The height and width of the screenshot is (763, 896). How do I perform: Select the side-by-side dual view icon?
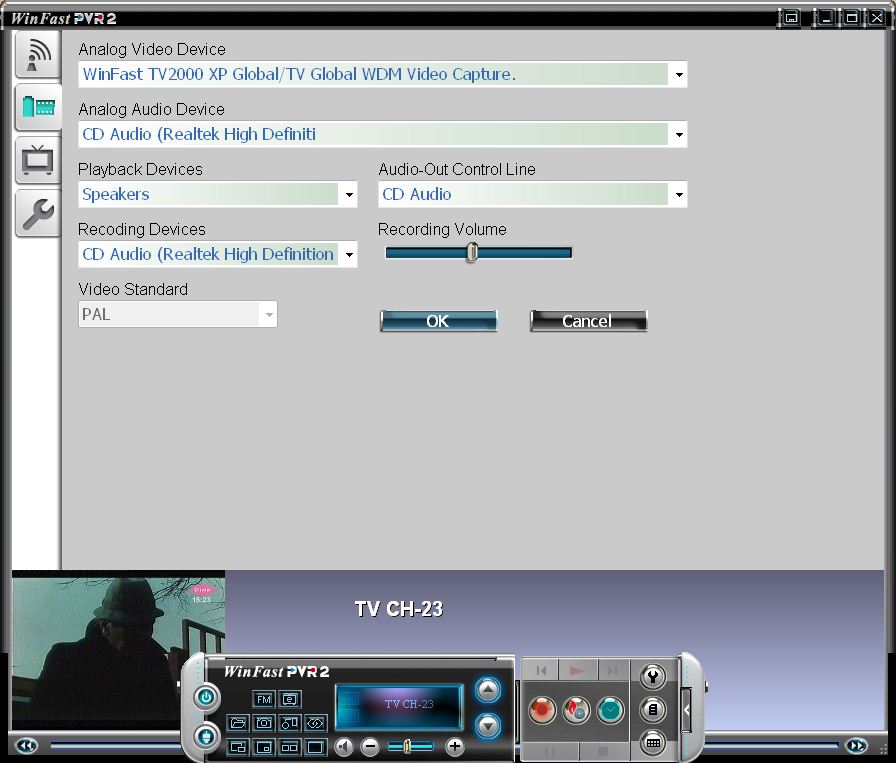click(290, 747)
